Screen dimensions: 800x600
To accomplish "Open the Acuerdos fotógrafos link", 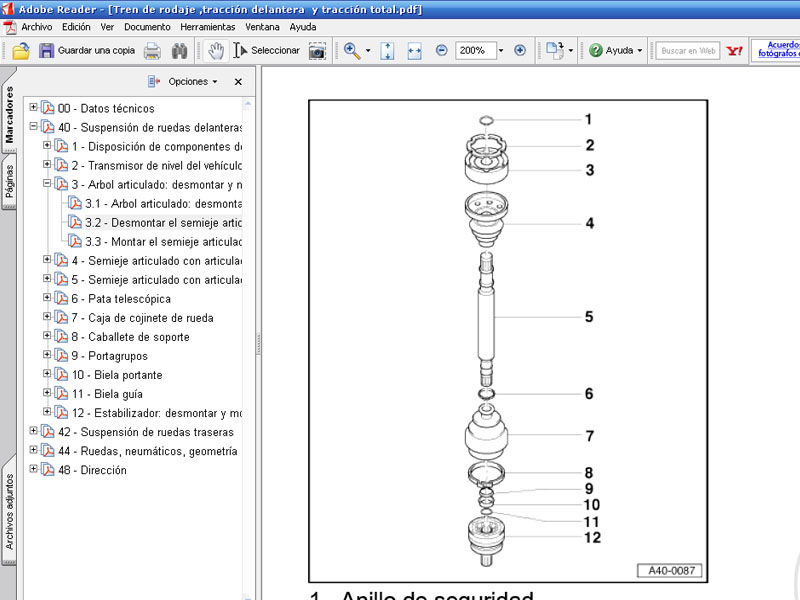I will 779,49.
